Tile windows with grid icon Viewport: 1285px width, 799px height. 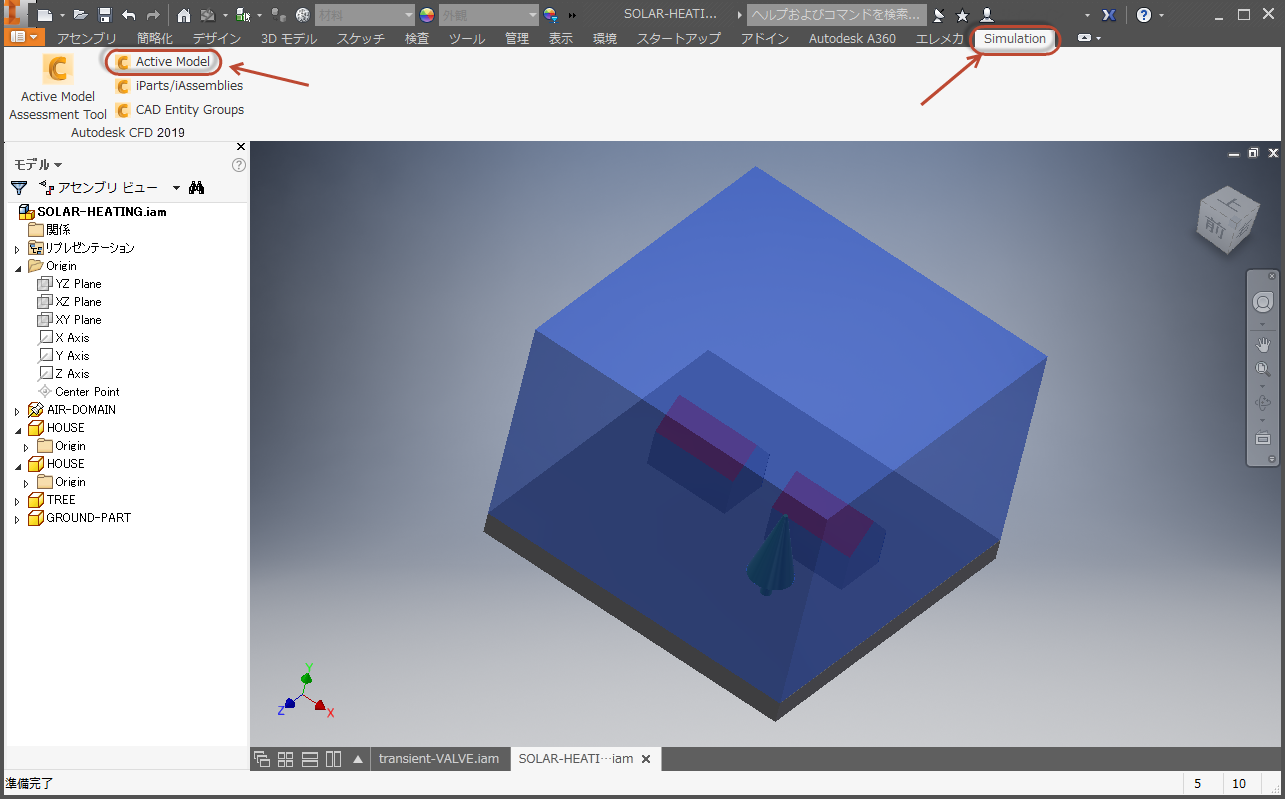pos(285,759)
